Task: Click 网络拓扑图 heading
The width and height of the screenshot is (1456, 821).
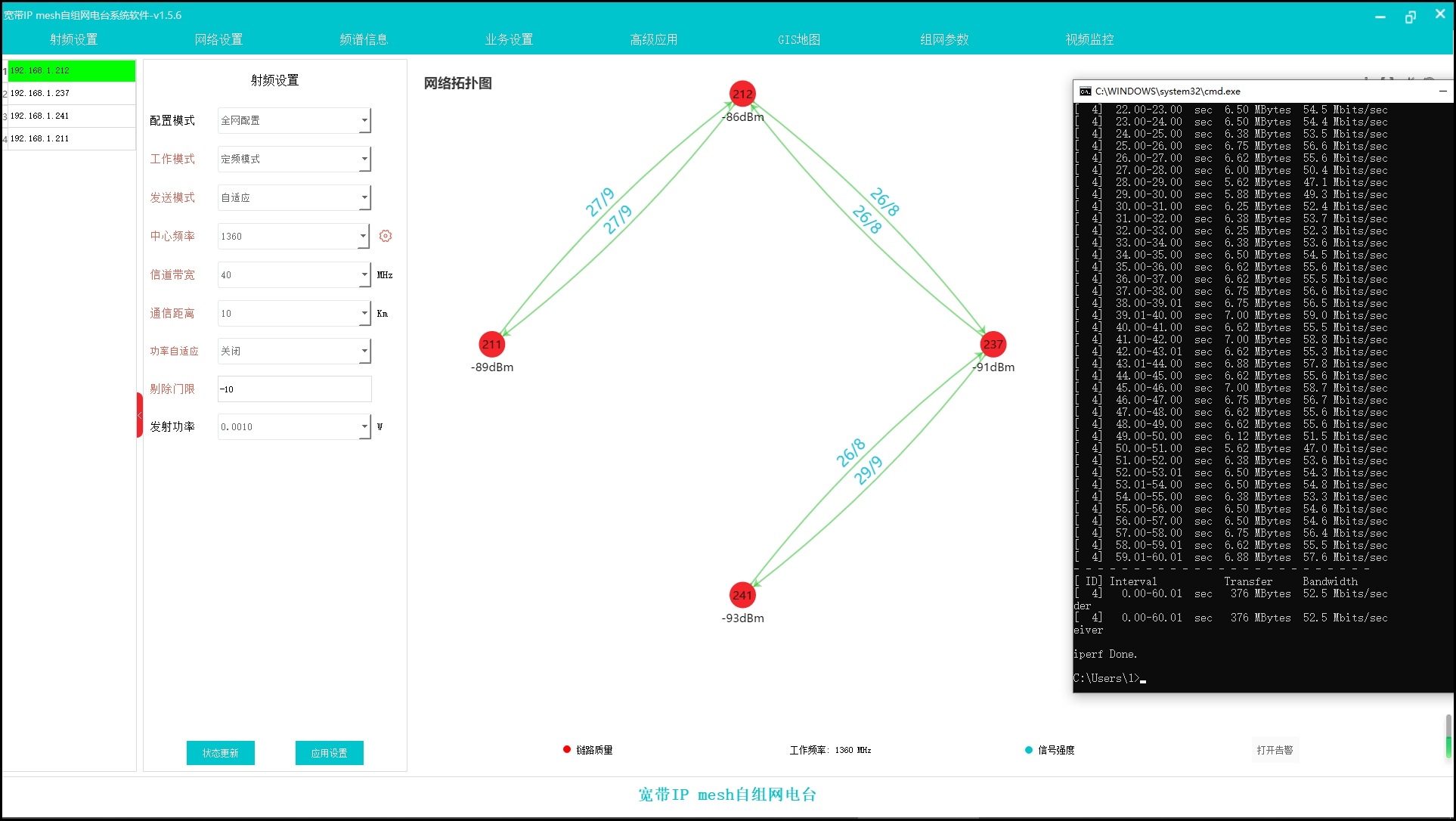Action: pos(457,83)
